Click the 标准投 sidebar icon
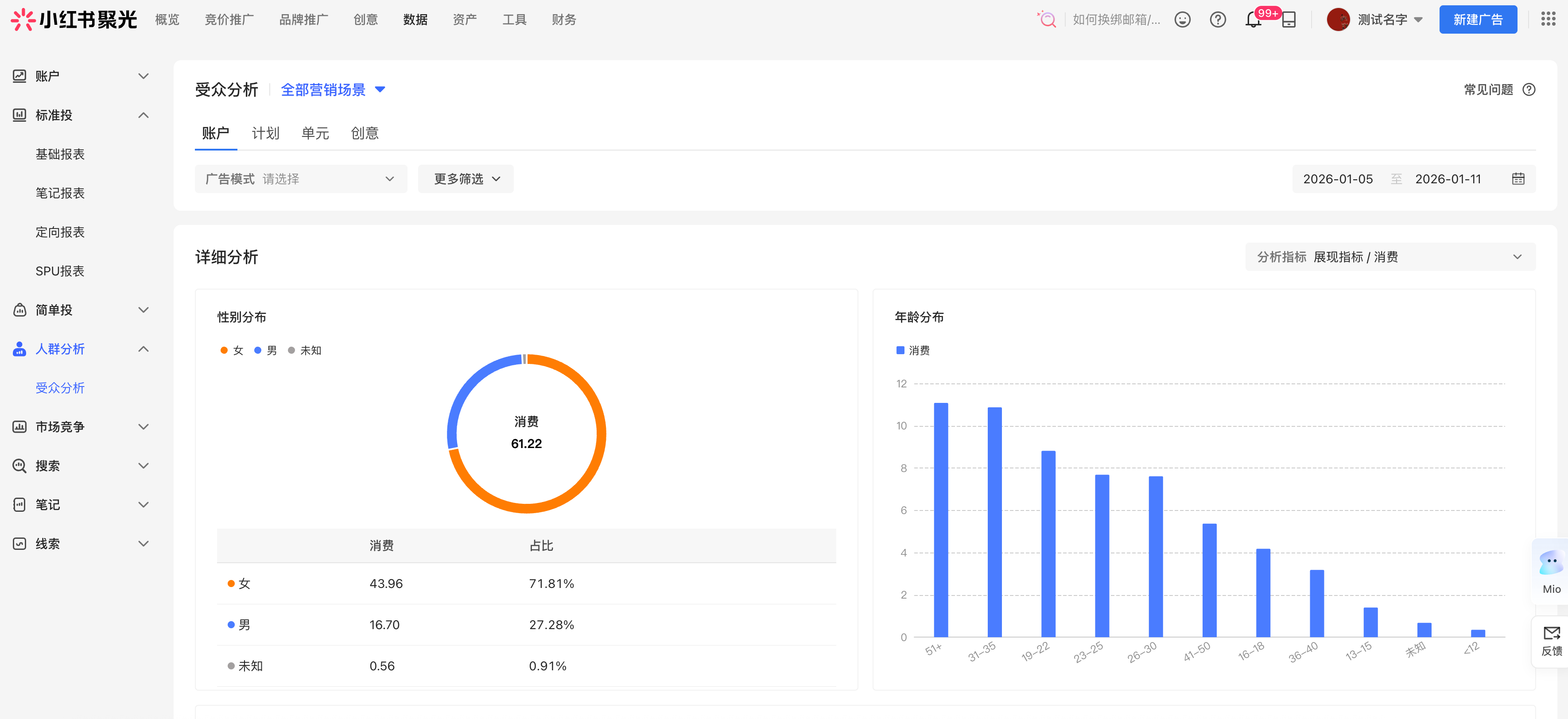Viewport: 1568px width, 719px height. (x=19, y=115)
